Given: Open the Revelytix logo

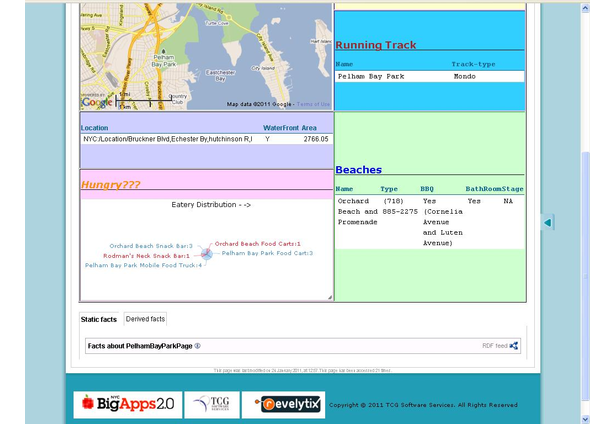Looking at the screenshot, I should [x=283, y=404].
